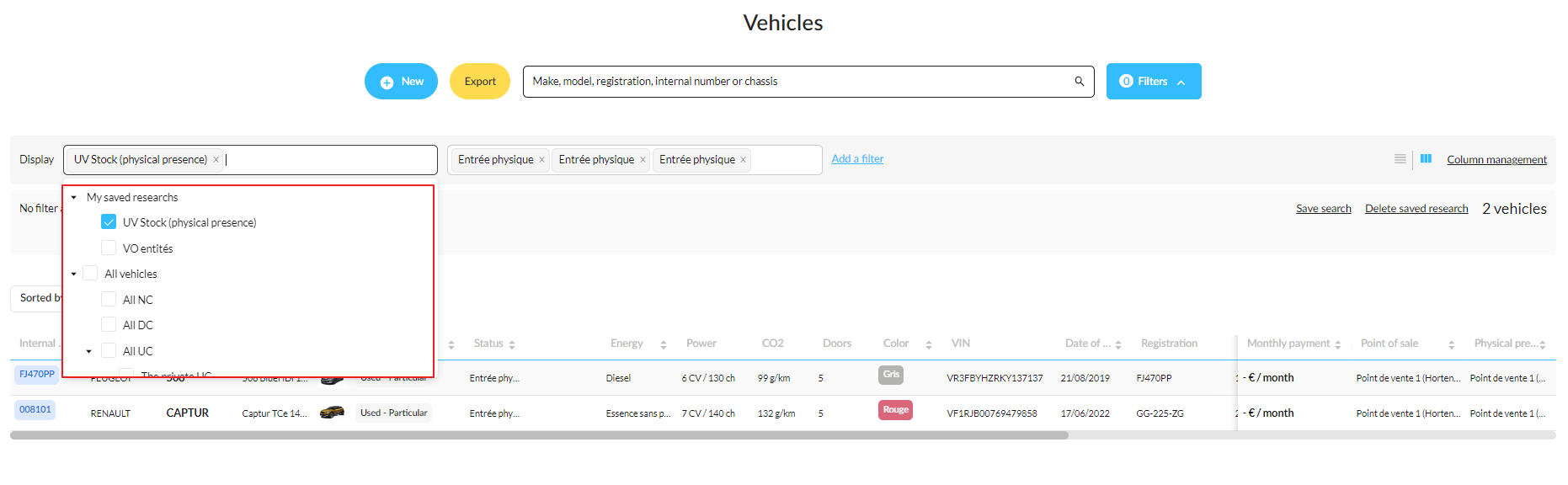This screenshot has height=485, width=1568.
Task: Click registration GG-225-ZG cell
Action: click(1160, 413)
